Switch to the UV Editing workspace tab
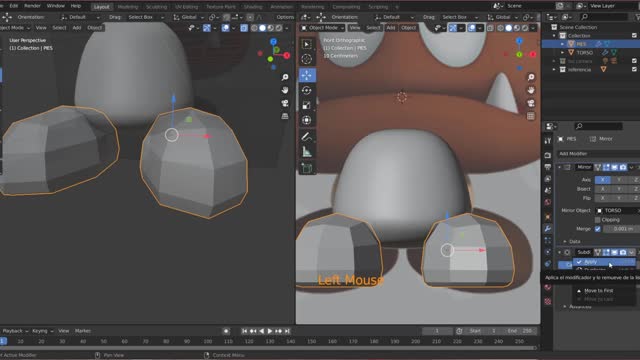The height and width of the screenshot is (360, 640). [187, 7]
